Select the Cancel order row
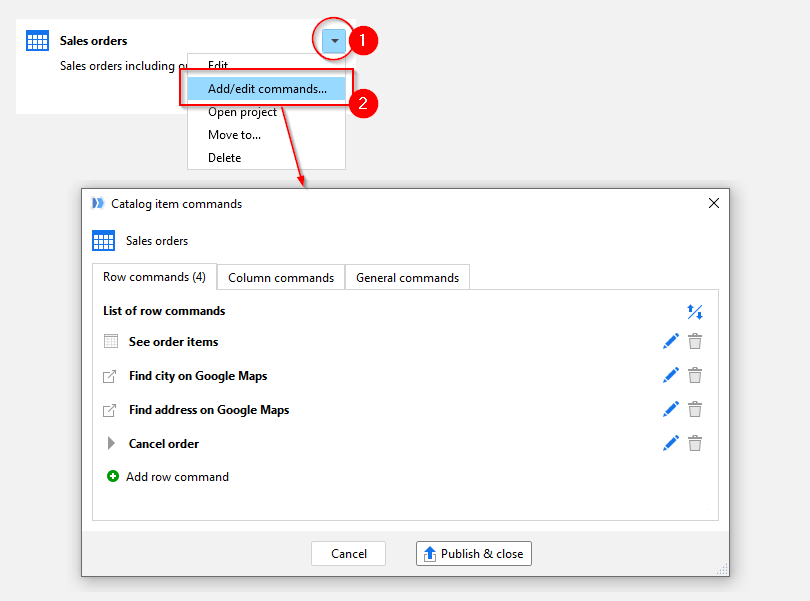This screenshot has width=810, height=601. click(404, 443)
